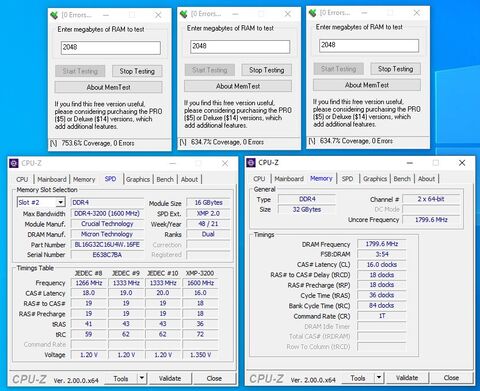
Task: Stop testing in the rightmost MemTest window
Action: (x=396, y=69)
